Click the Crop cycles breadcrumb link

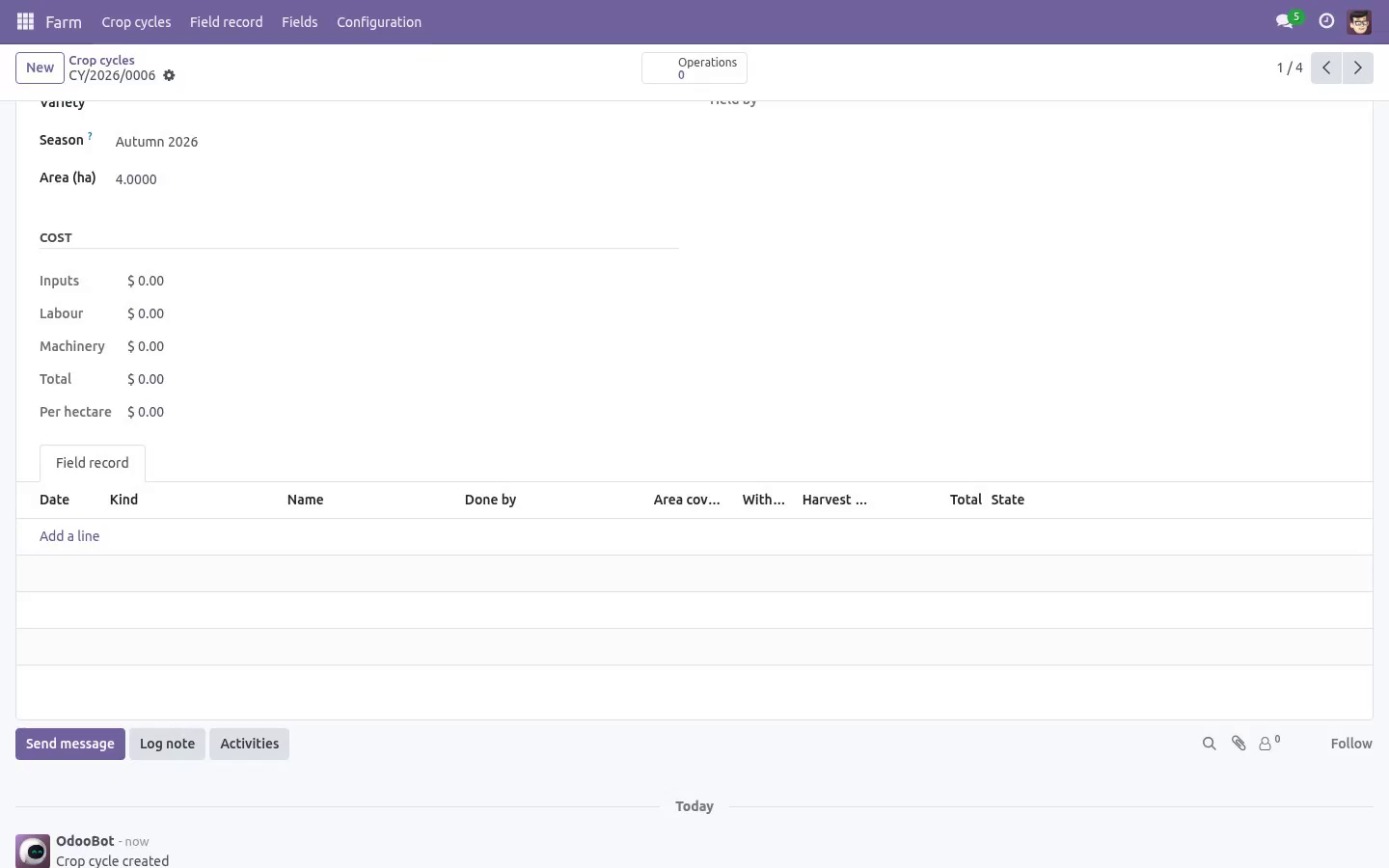click(101, 60)
